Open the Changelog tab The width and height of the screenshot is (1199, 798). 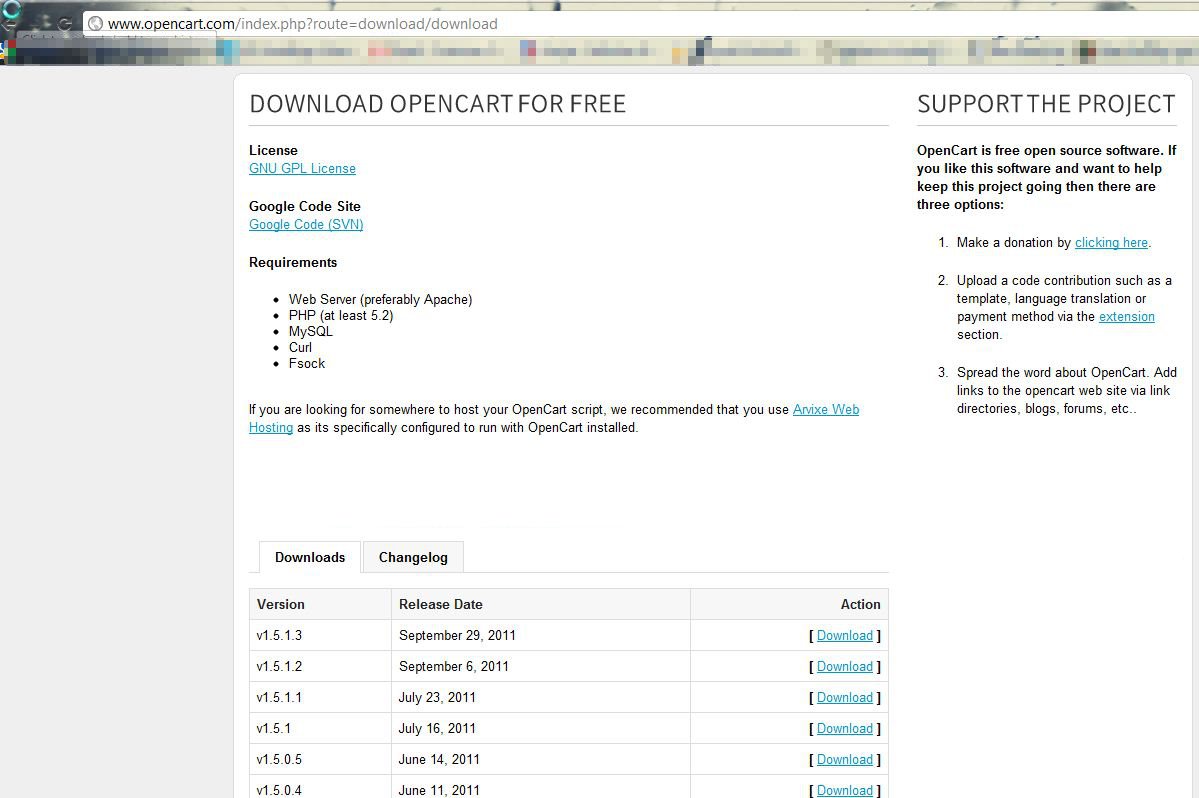click(x=413, y=557)
